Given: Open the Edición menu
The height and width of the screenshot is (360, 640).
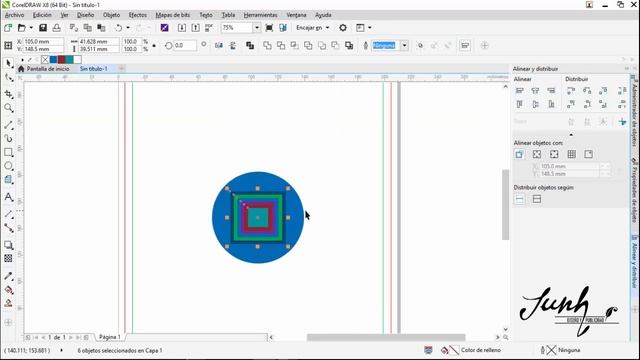Looking at the screenshot, I should click(42, 15).
